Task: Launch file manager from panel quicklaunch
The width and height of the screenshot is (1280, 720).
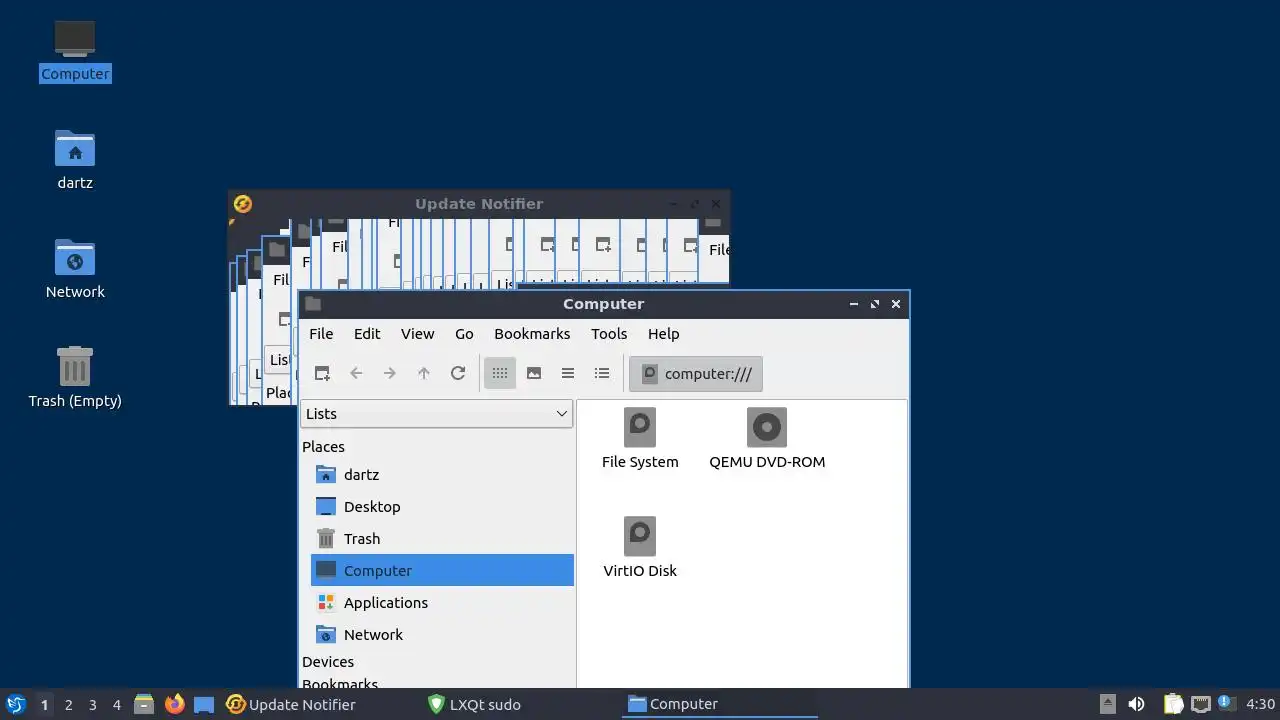Action: point(144,704)
